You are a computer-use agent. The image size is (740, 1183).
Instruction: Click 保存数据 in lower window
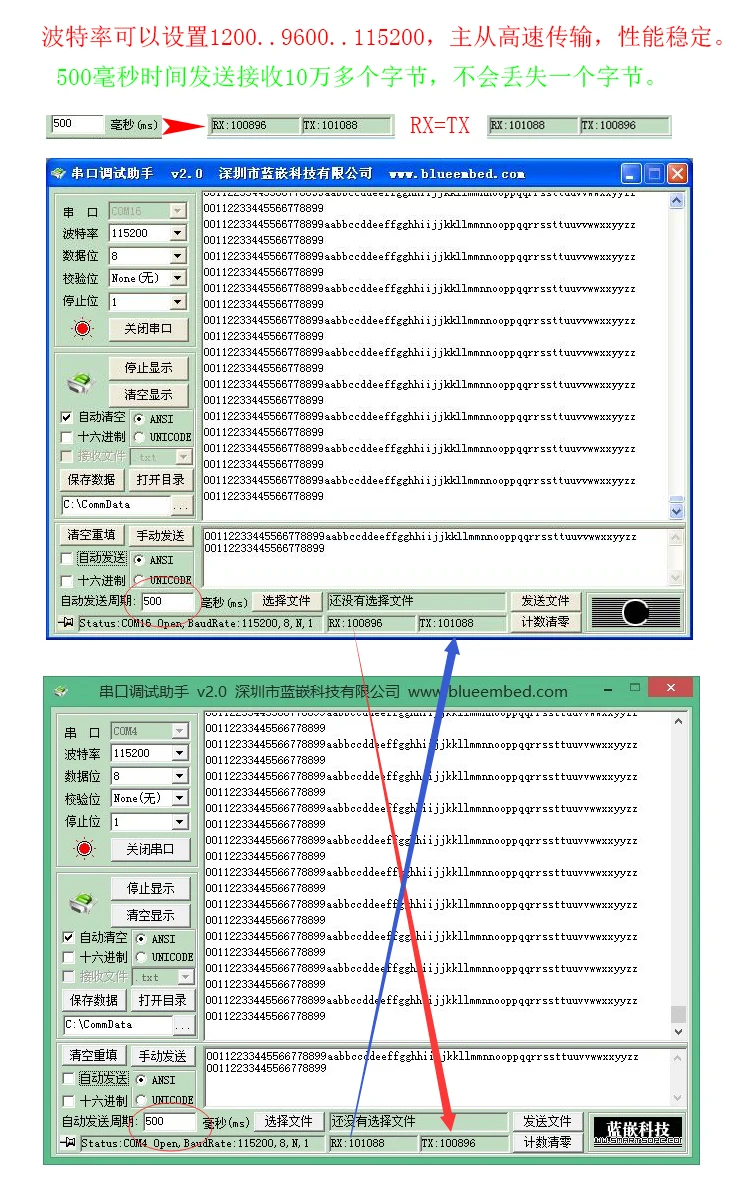point(94,1000)
